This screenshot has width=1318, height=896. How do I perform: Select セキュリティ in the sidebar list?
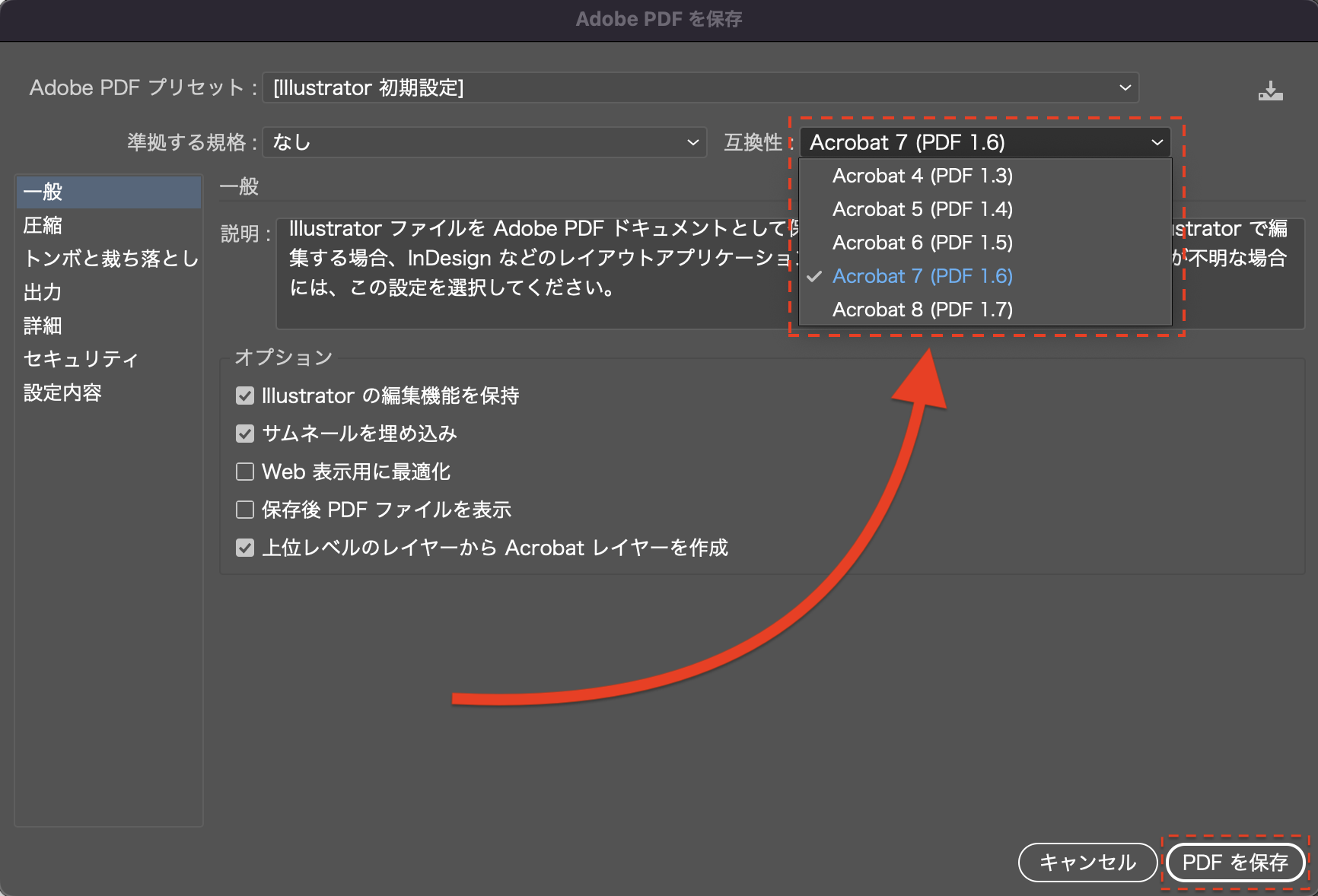point(109,359)
